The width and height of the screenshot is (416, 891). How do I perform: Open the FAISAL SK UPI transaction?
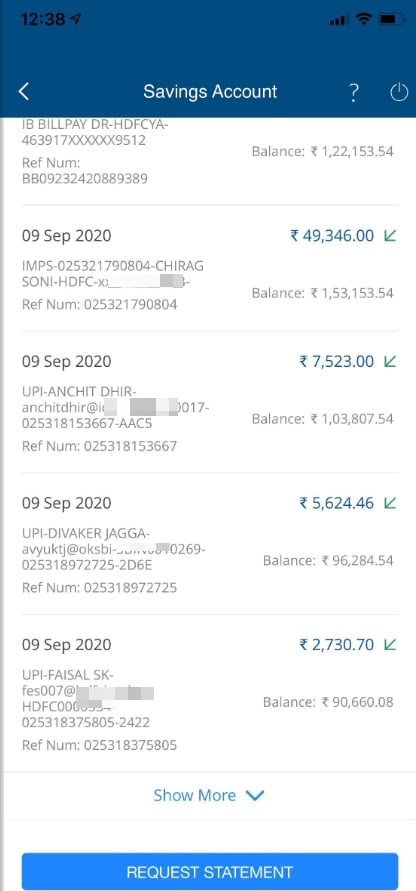pos(210,693)
